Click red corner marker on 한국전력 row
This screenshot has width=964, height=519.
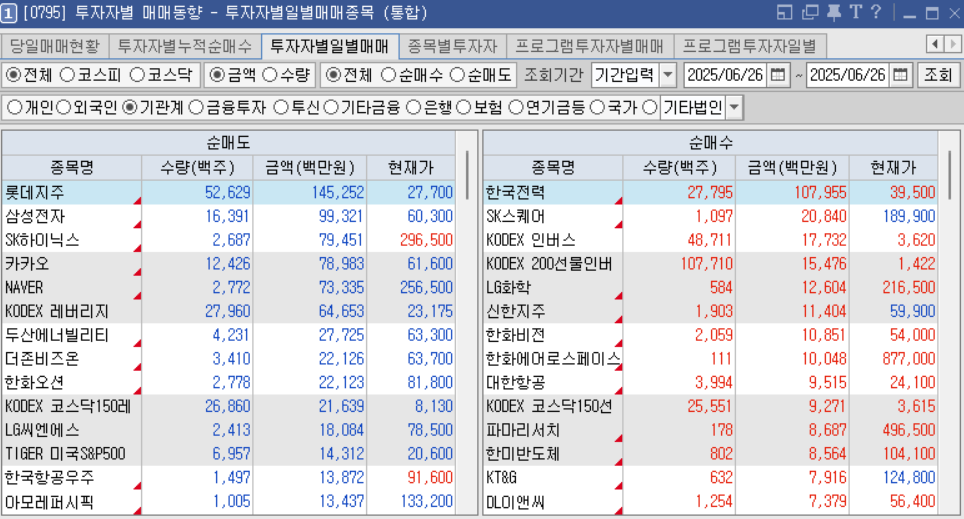pyautogui.click(x=618, y=200)
